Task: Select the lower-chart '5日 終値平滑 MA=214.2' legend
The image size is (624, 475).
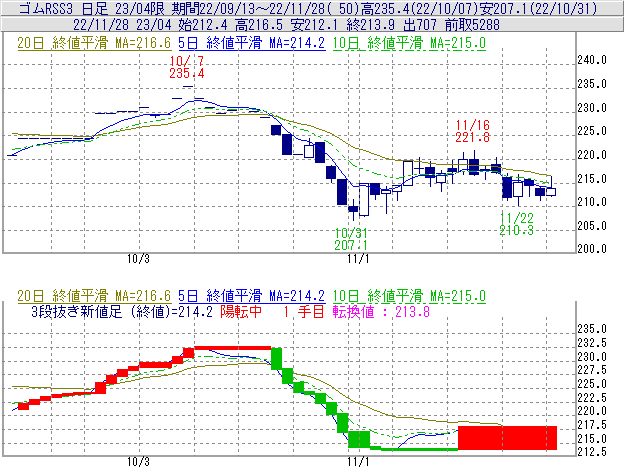Action: pyautogui.click(x=252, y=296)
